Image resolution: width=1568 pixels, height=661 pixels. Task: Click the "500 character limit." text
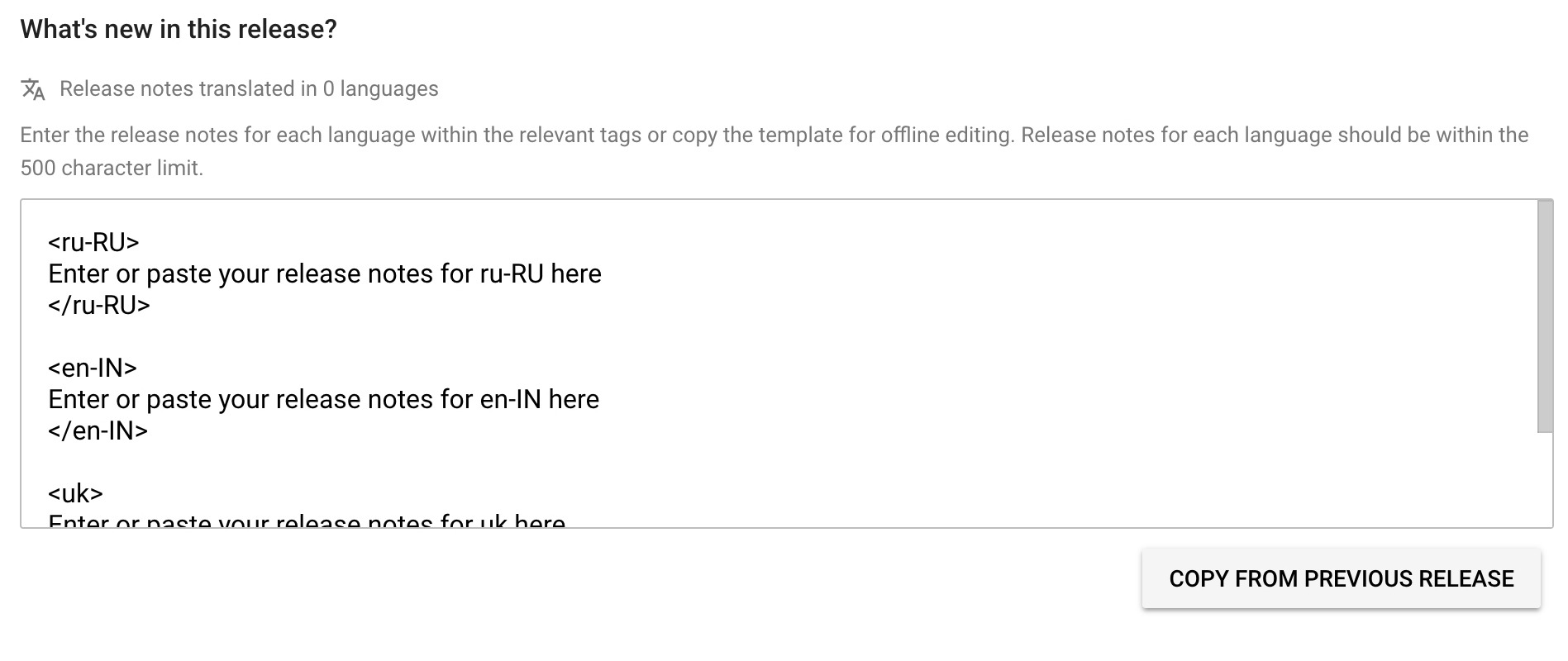[112, 168]
